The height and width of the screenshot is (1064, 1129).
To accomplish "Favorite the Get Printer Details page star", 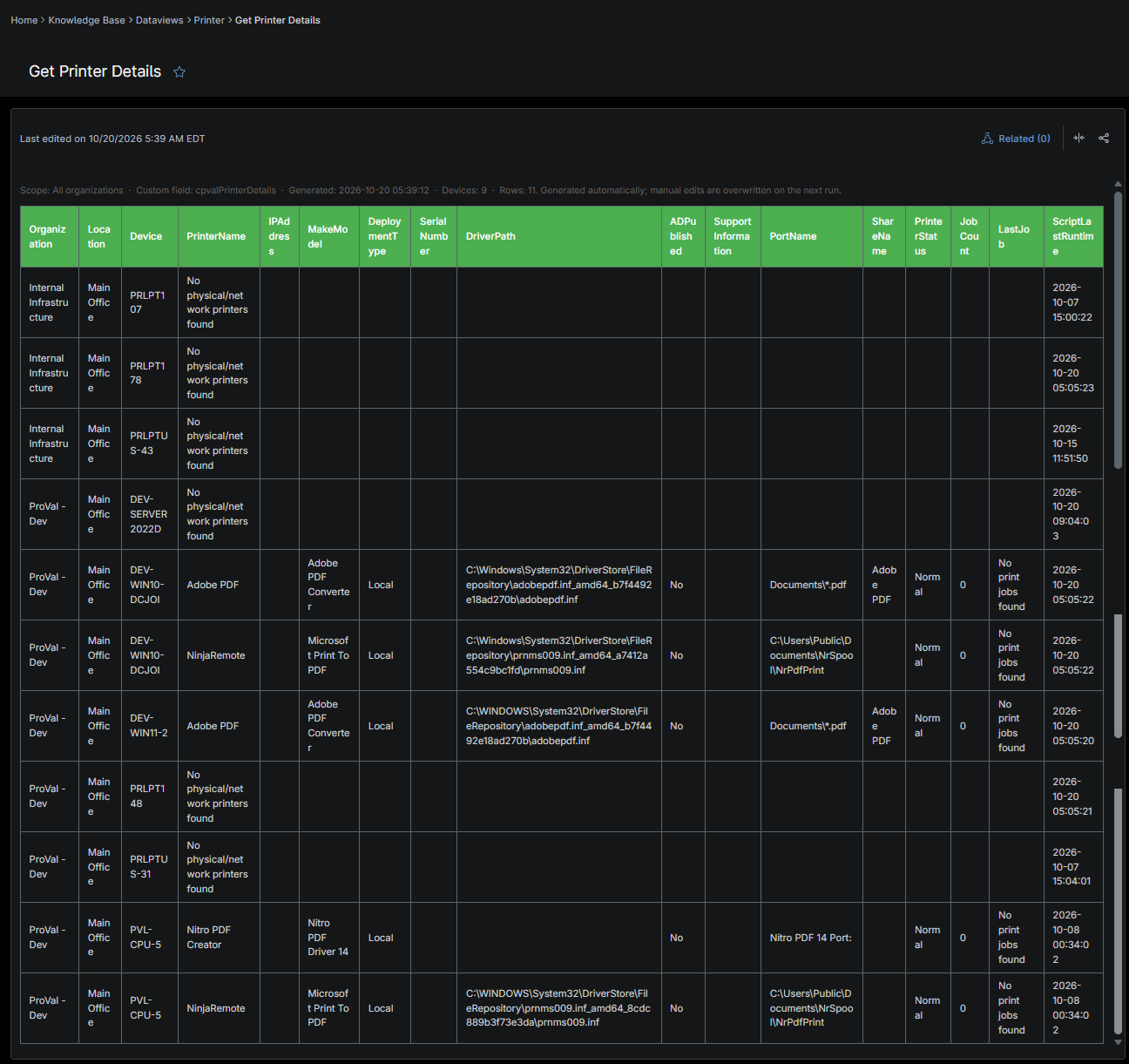I will tap(179, 72).
